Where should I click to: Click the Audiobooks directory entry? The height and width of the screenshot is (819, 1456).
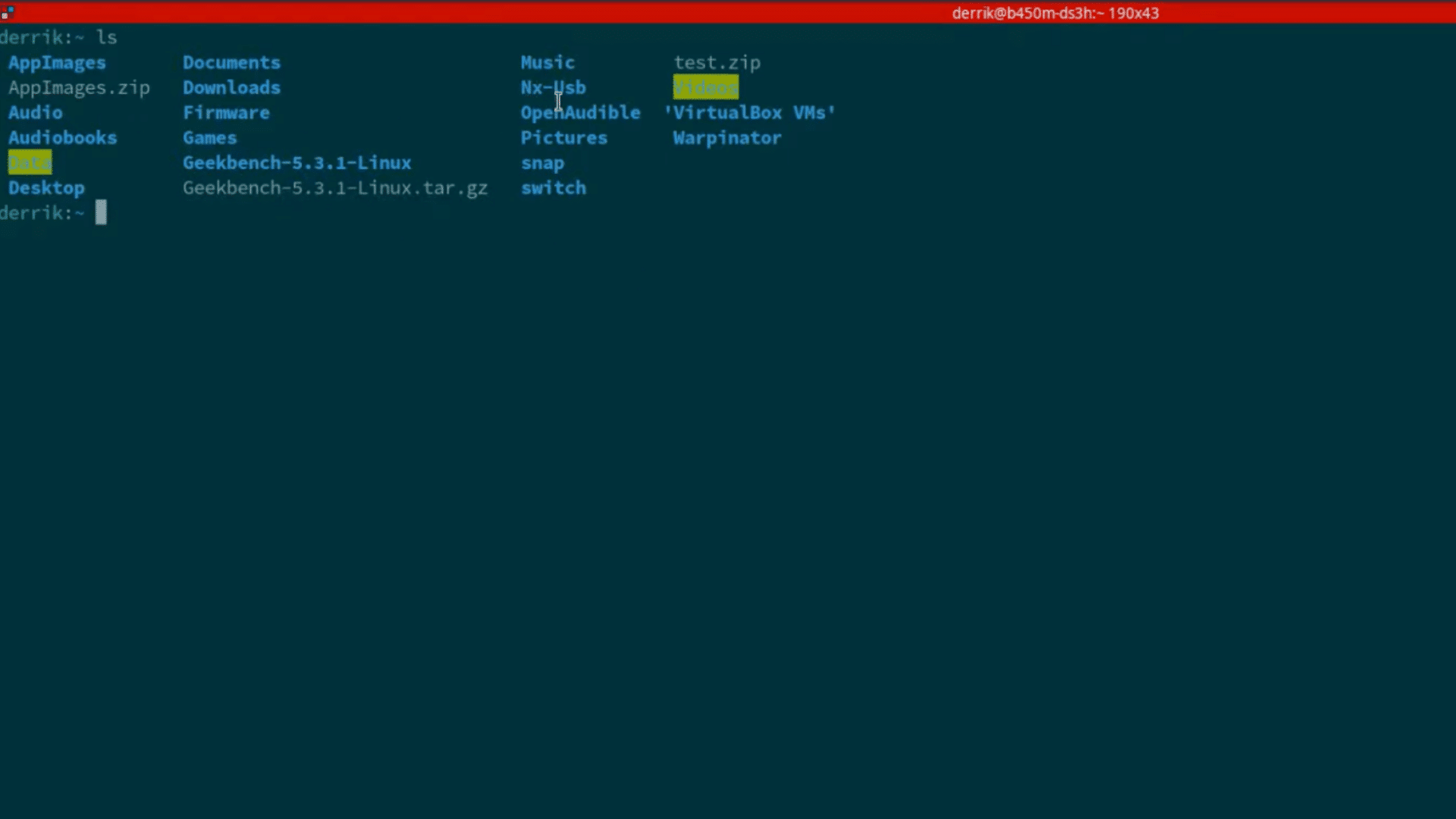(63, 137)
